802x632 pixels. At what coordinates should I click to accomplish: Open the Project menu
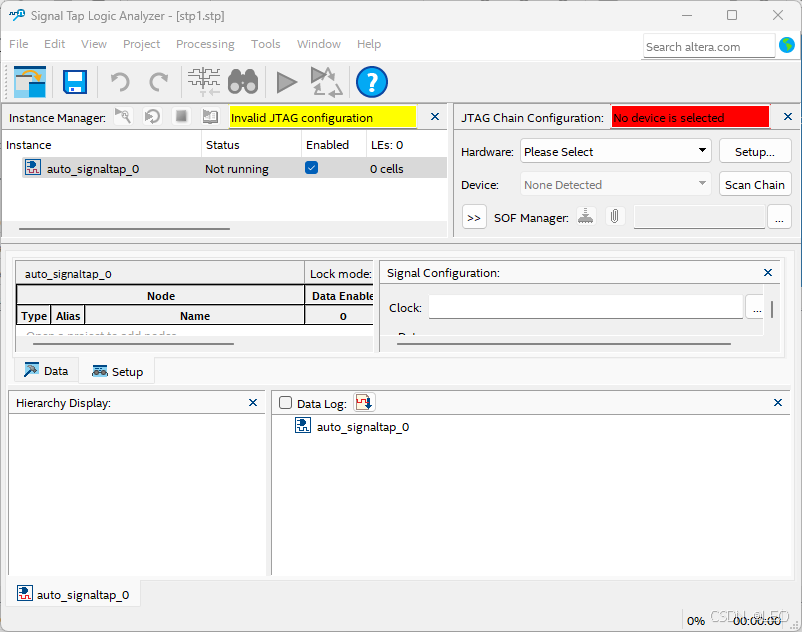coord(141,44)
